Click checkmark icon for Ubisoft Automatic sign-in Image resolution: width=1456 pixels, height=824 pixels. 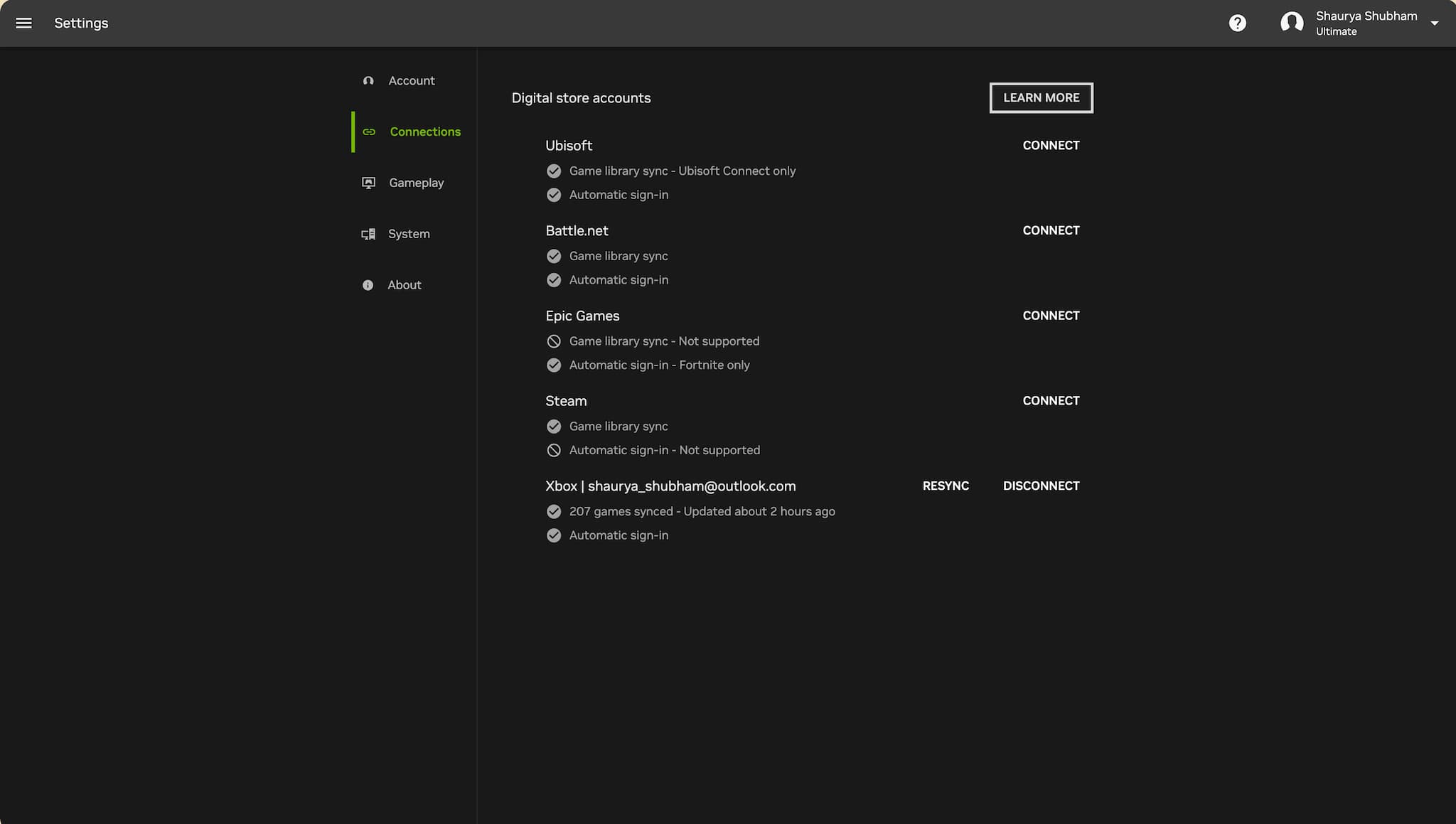pyautogui.click(x=554, y=195)
